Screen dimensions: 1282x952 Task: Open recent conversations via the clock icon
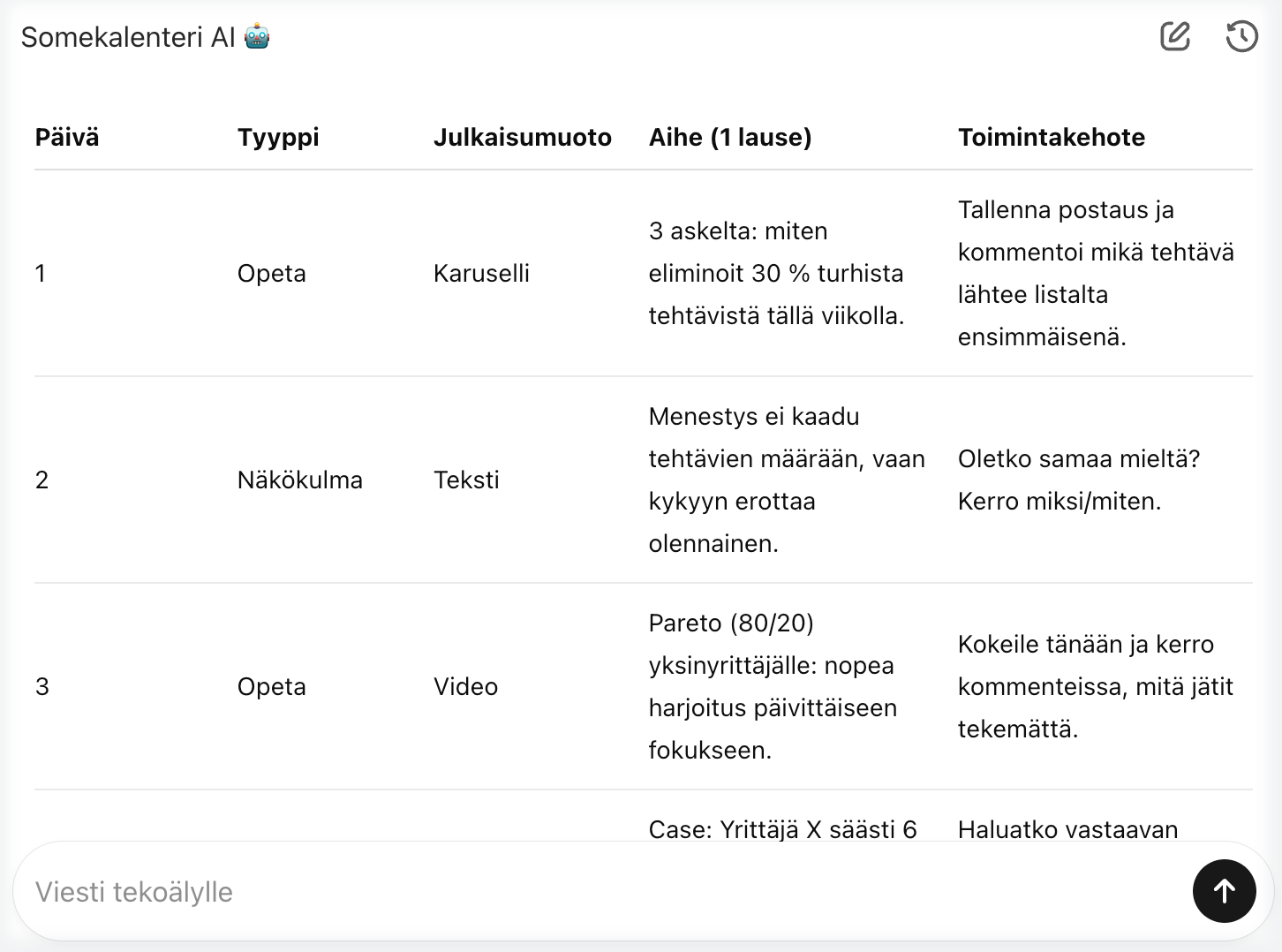pyautogui.click(x=1241, y=36)
